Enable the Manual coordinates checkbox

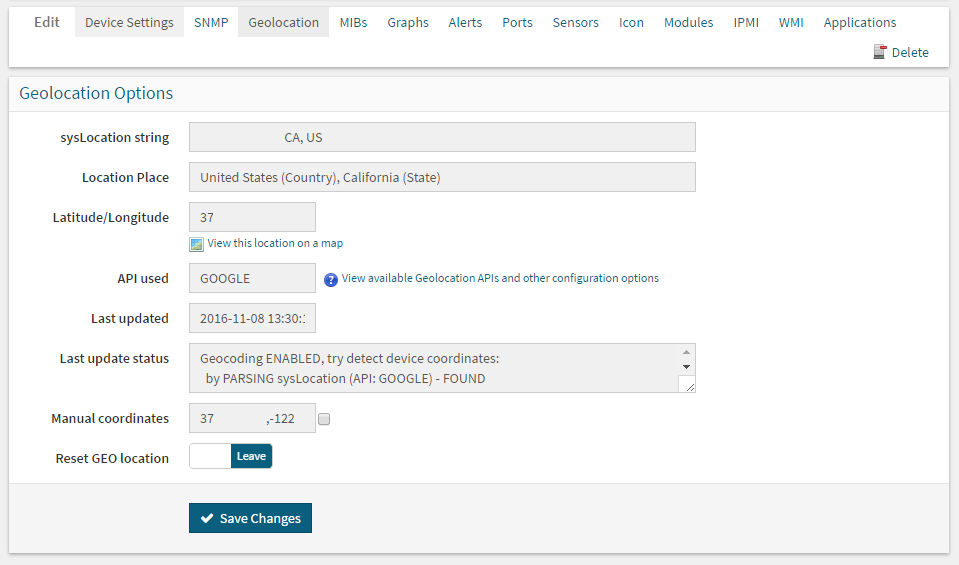coord(324,420)
